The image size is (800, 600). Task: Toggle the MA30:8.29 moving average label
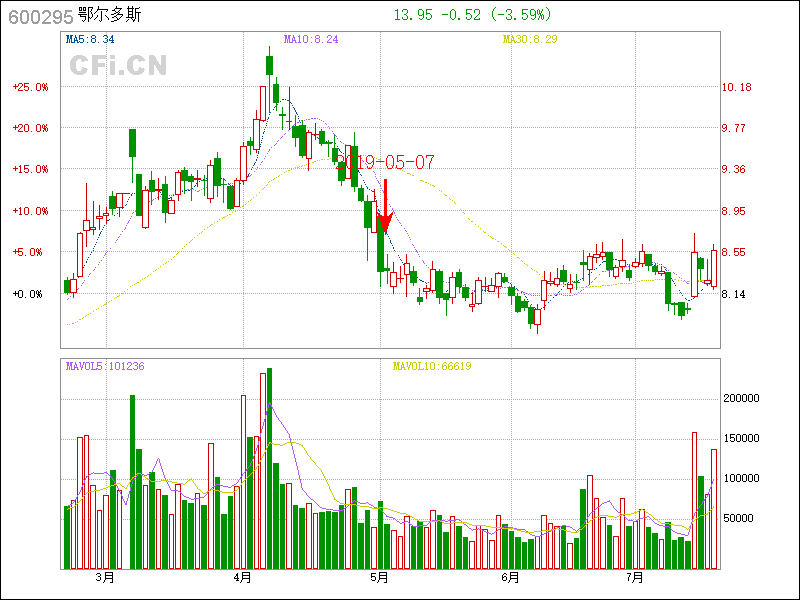click(529, 40)
